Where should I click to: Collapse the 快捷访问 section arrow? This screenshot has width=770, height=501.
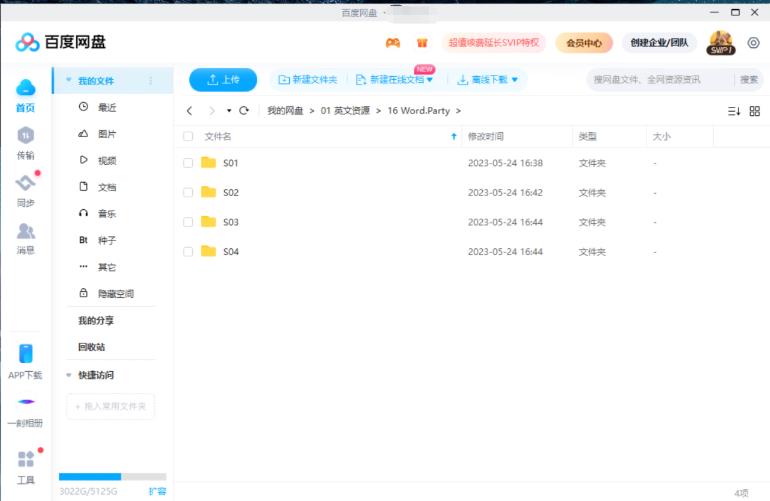click(x=69, y=375)
